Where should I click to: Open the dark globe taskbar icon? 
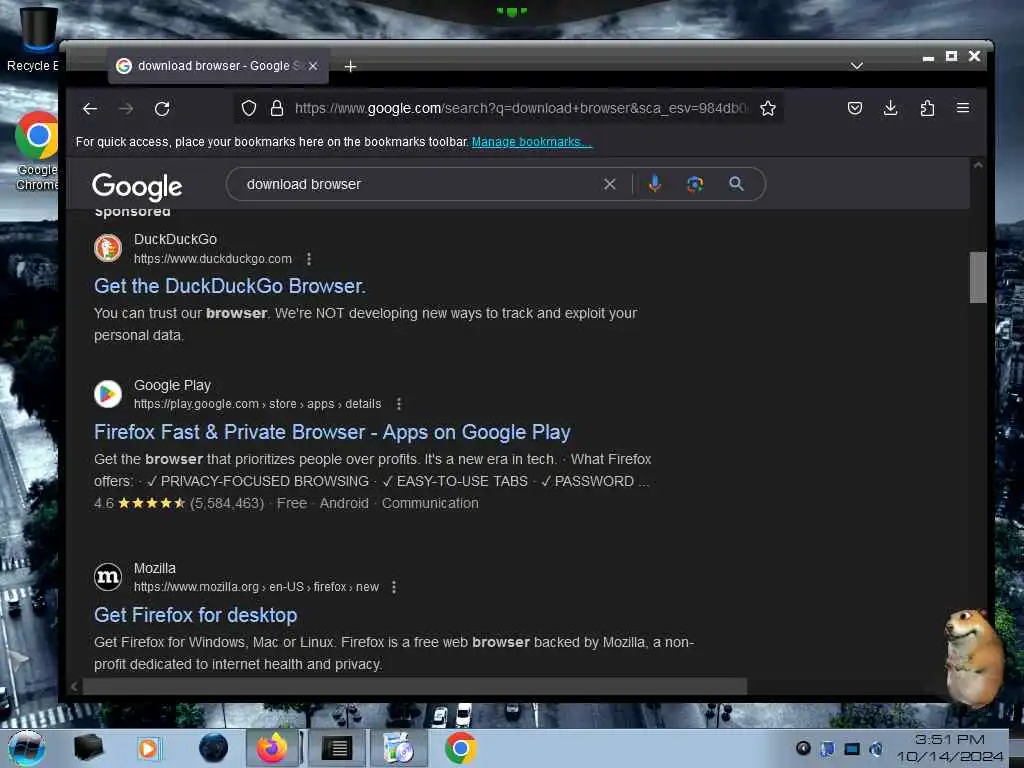213,748
